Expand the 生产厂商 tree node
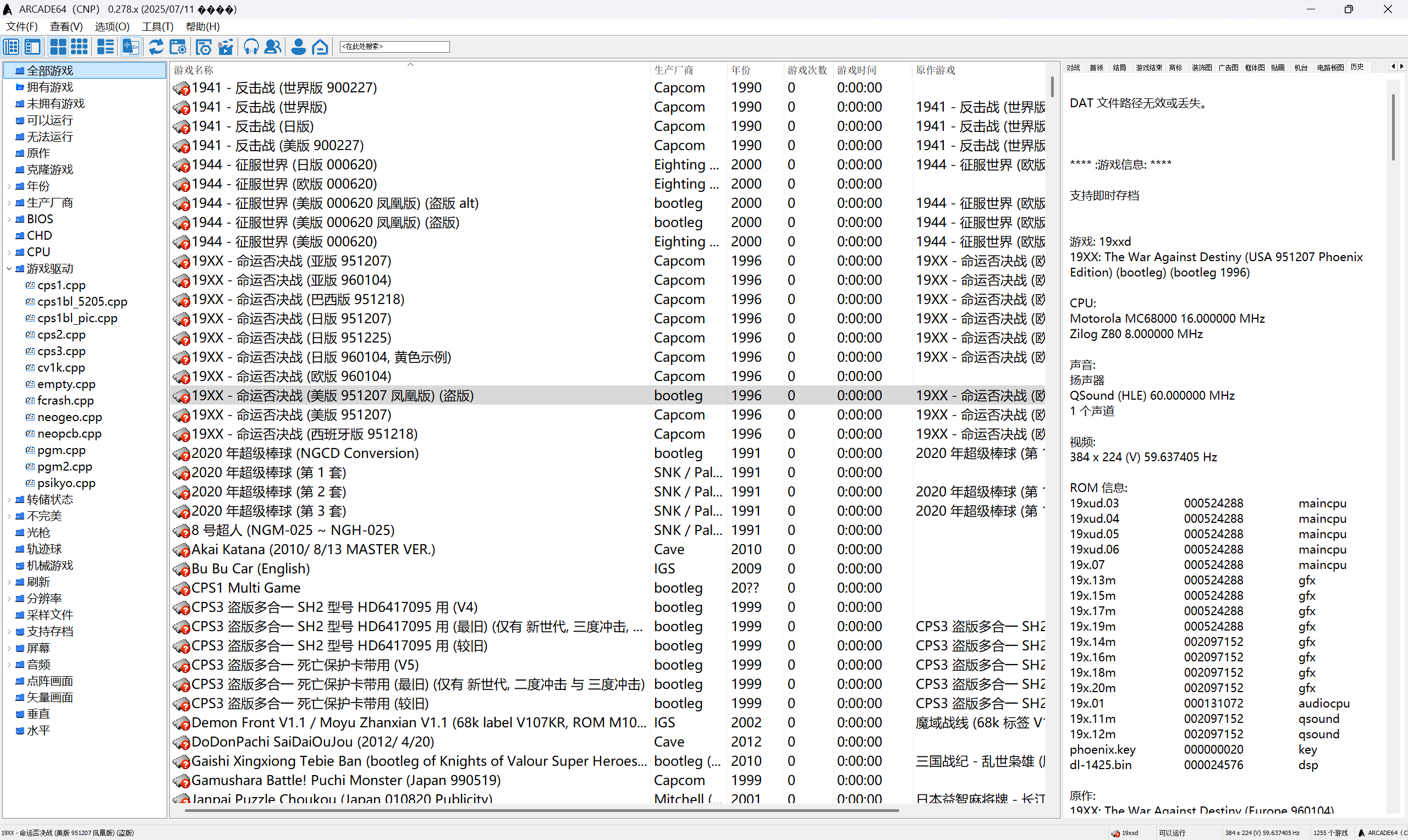 point(9,203)
